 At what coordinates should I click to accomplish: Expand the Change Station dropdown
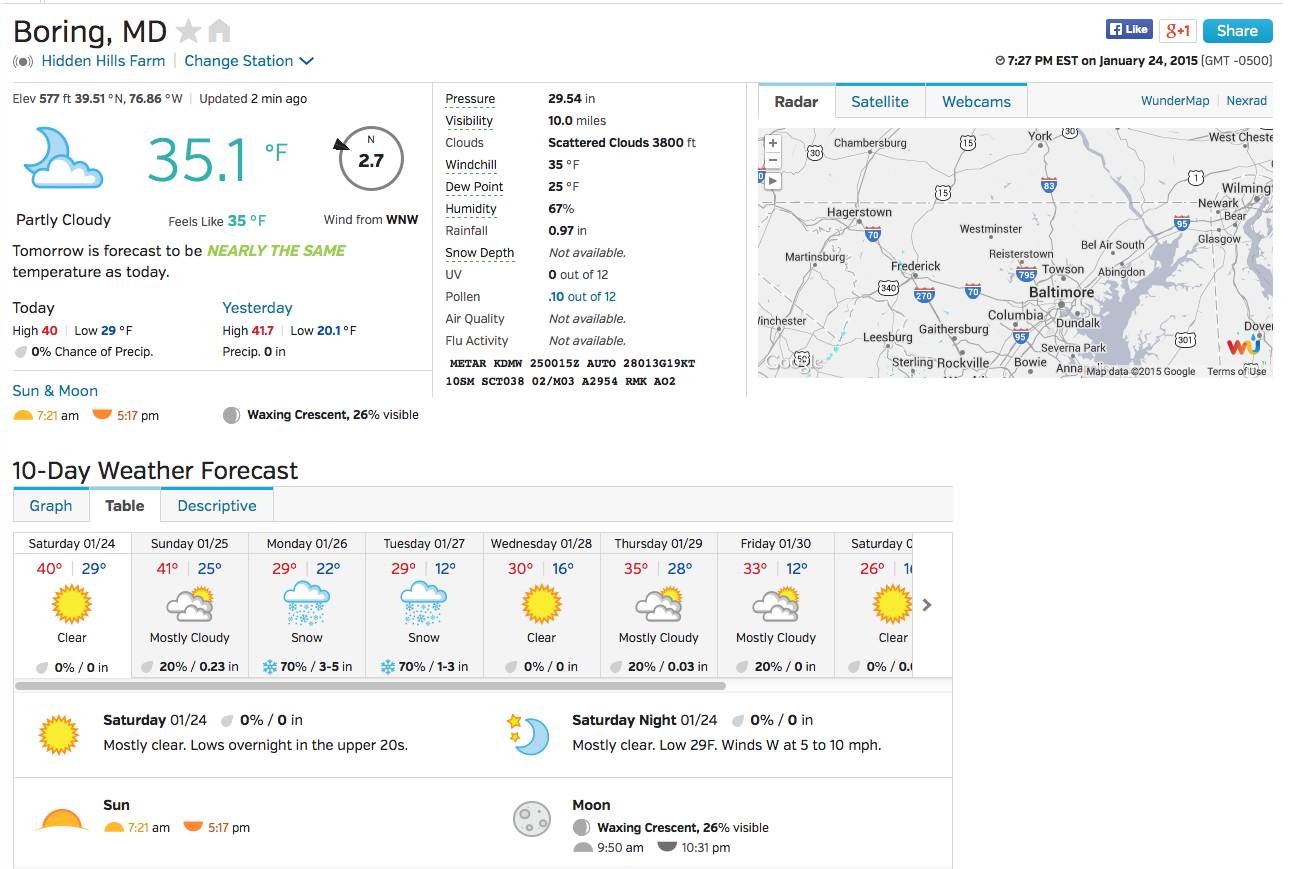[x=249, y=61]
